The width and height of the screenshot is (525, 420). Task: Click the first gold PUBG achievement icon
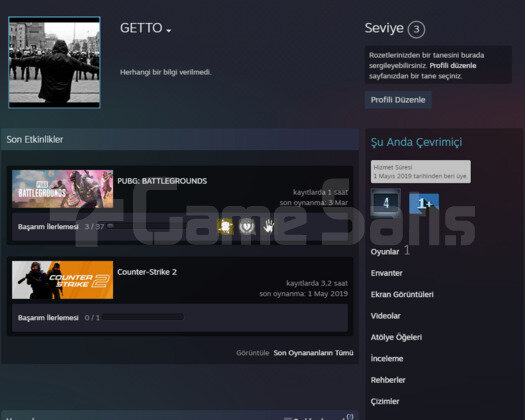tap(226, 226)
